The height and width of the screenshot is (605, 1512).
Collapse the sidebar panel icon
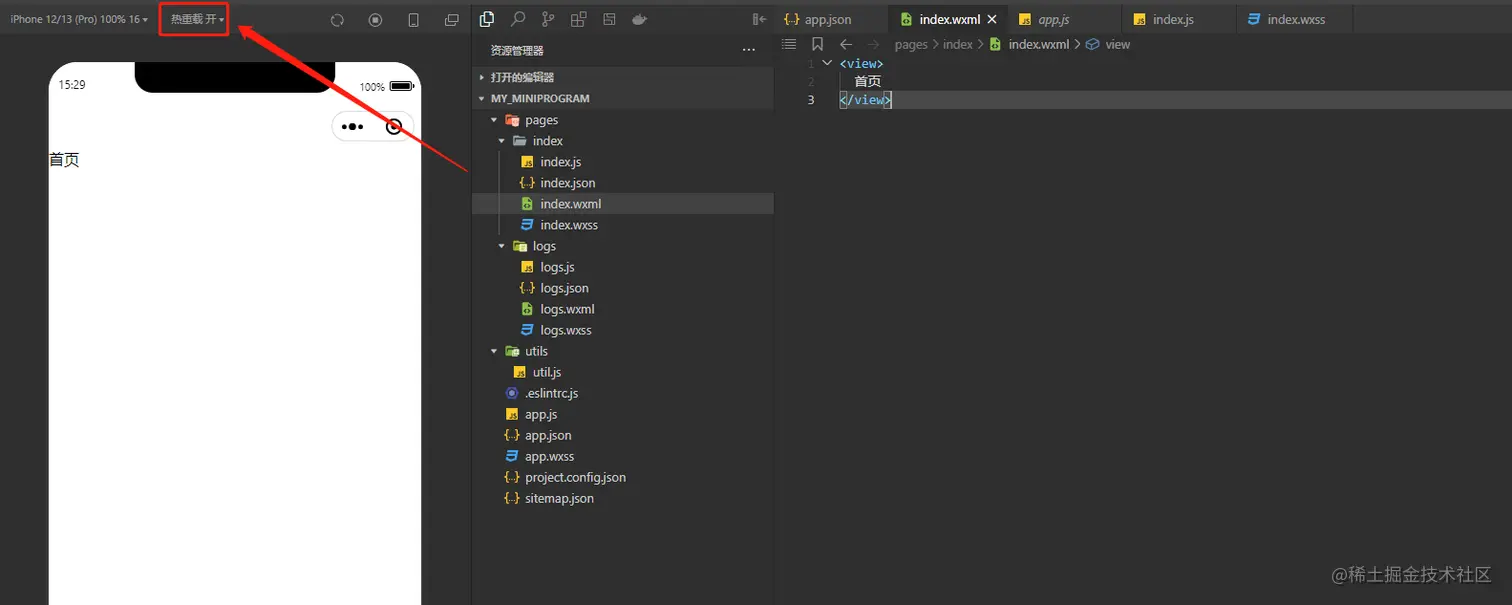(x=759, y=19)
